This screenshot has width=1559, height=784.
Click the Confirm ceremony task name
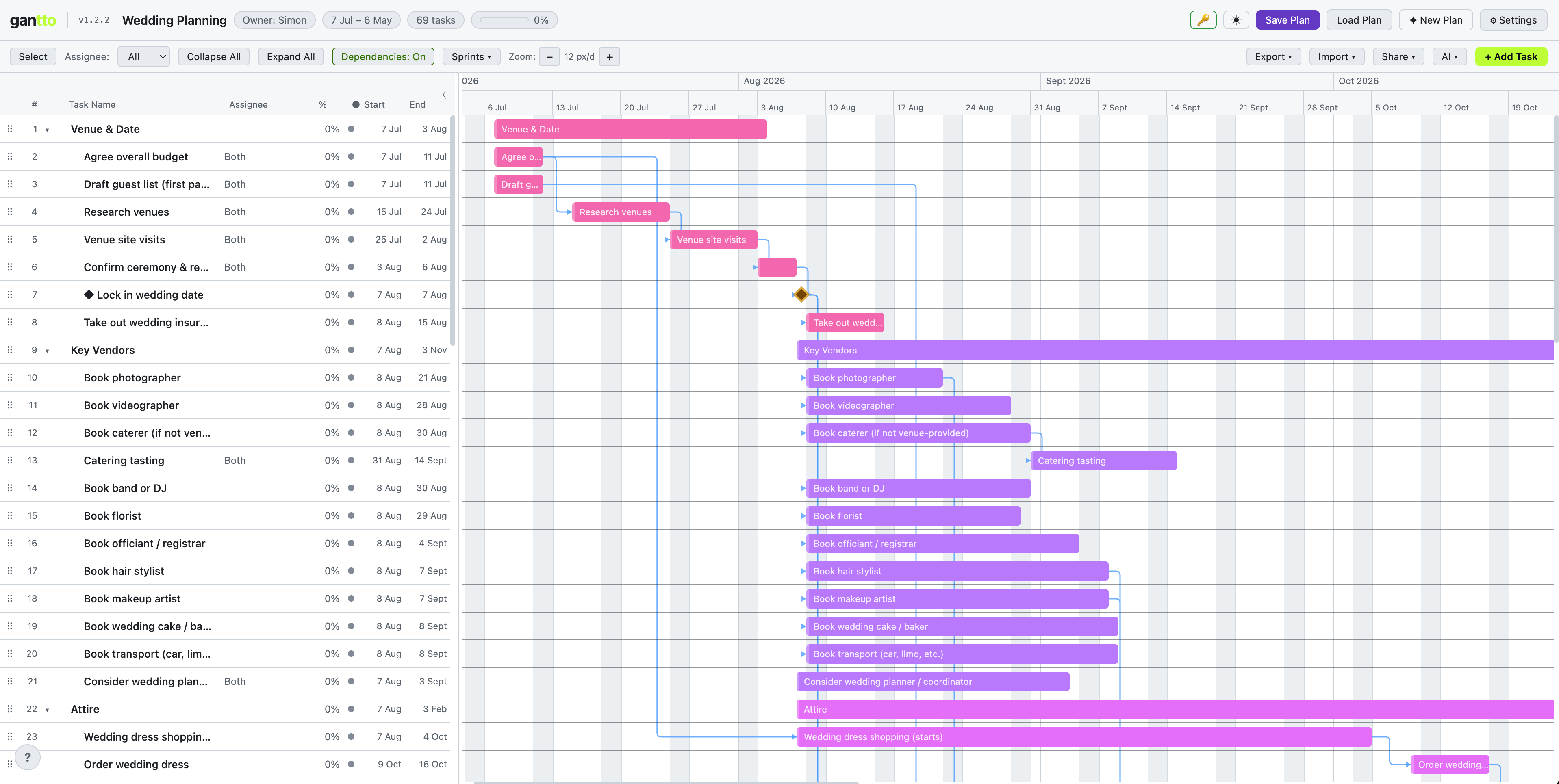[x=146, y=267]
